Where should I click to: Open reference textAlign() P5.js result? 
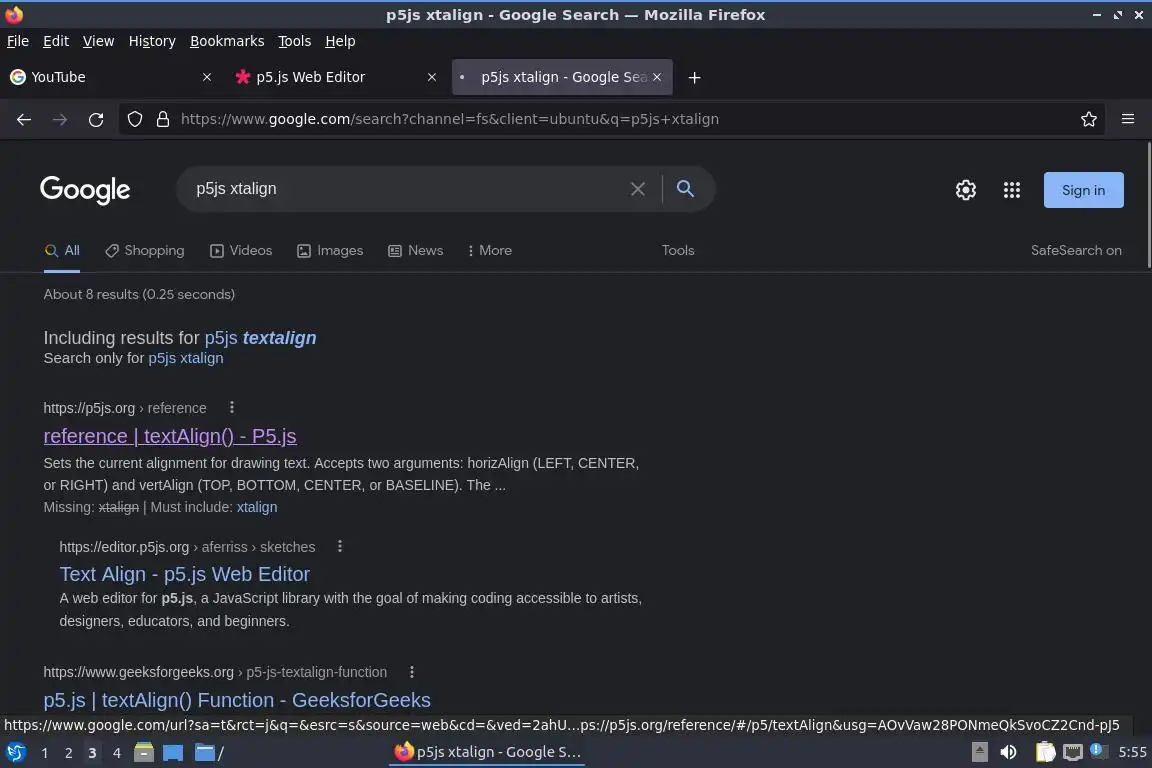tap(170, 437)
